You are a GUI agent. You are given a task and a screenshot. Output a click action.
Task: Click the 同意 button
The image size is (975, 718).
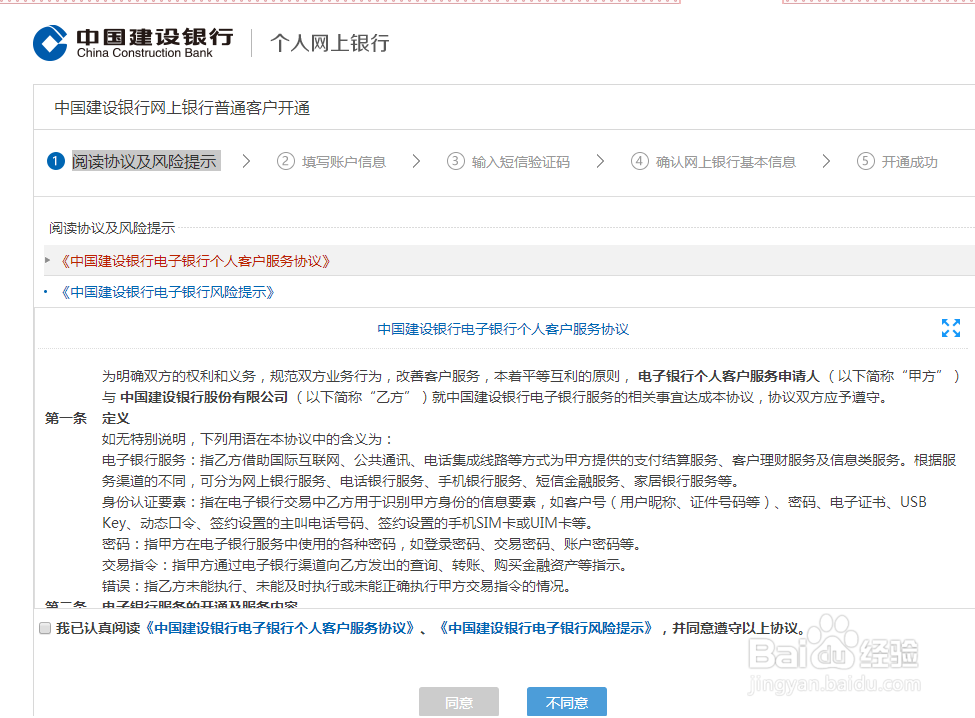[459, 702]
